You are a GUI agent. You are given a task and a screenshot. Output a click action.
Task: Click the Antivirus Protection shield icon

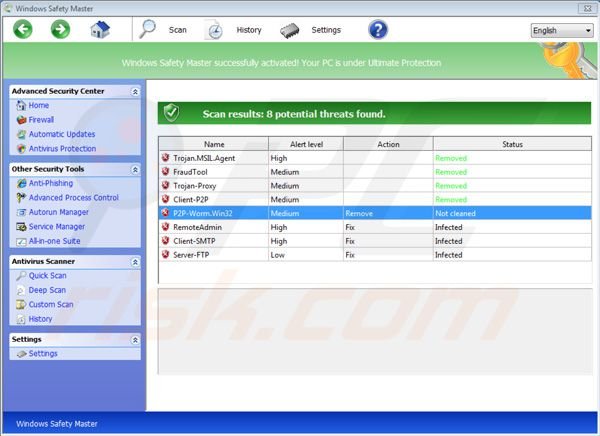21,149
